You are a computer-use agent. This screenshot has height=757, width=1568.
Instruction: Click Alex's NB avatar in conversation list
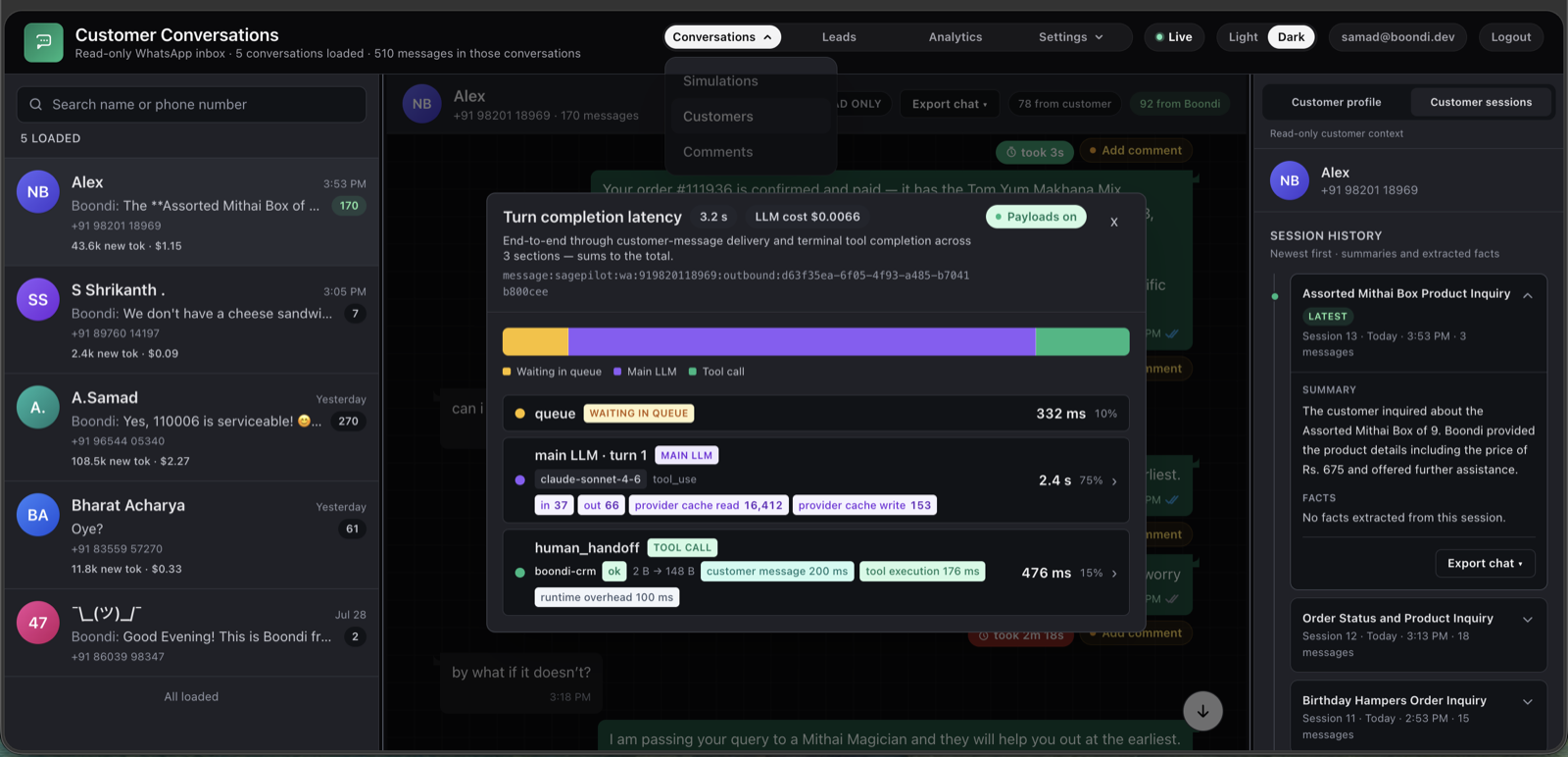point(38,192)
